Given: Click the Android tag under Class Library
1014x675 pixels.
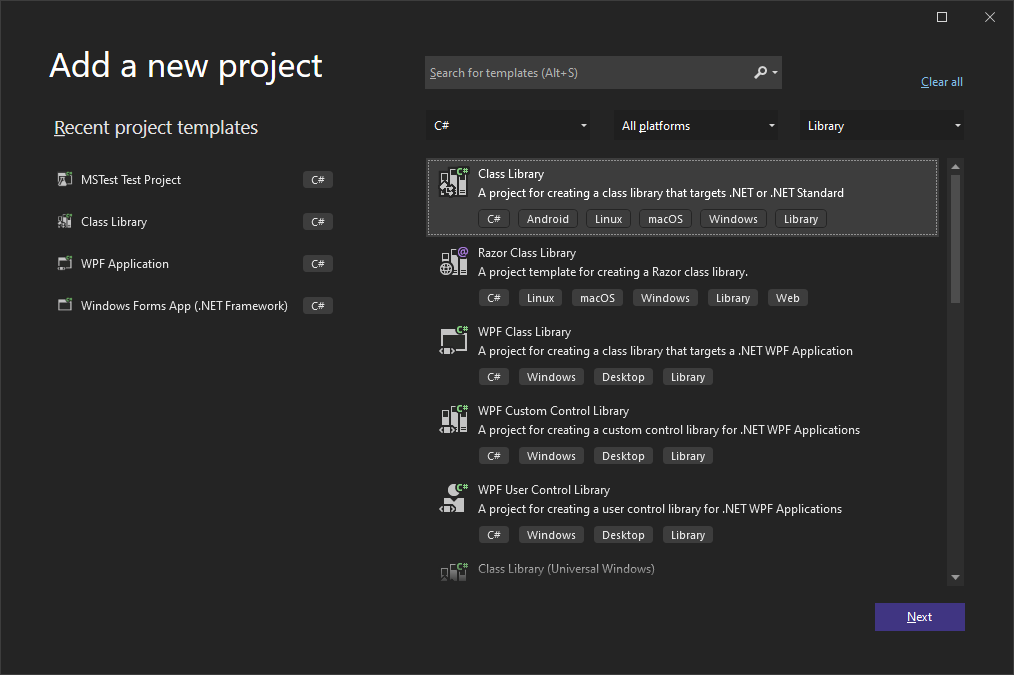Looking at the screenshot, I should (548, 219).
